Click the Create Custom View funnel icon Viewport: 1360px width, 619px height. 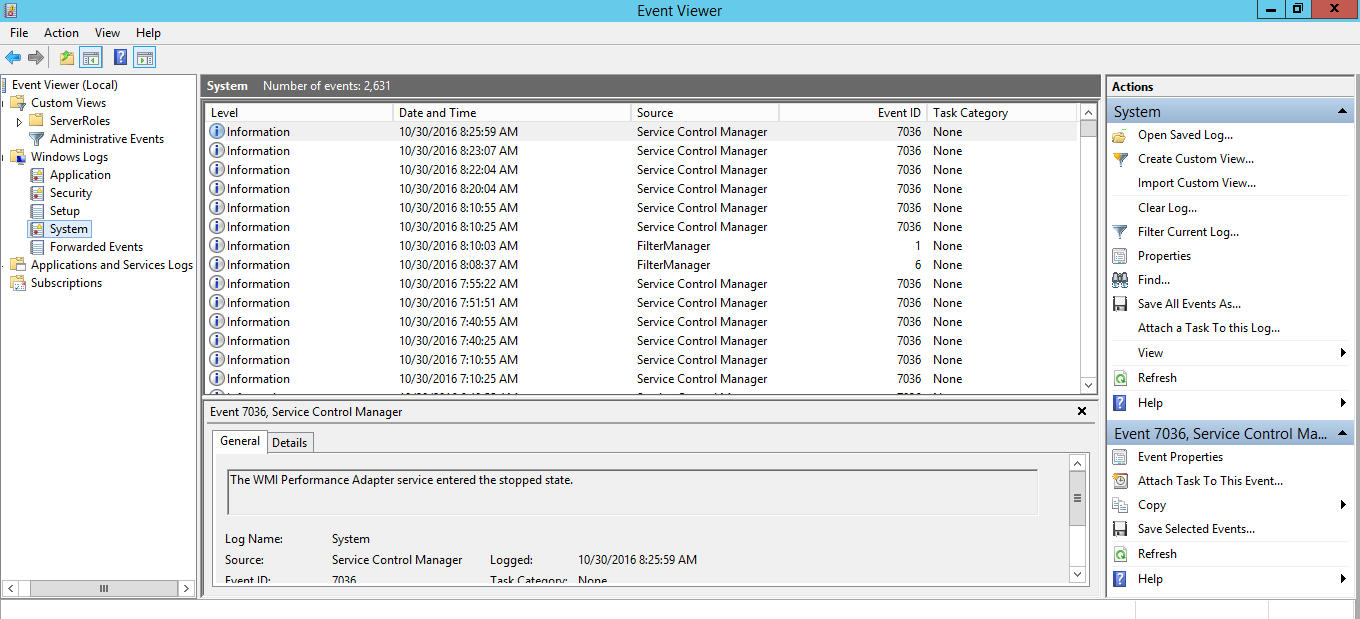pyautogui.click(x=1120, y=158)
